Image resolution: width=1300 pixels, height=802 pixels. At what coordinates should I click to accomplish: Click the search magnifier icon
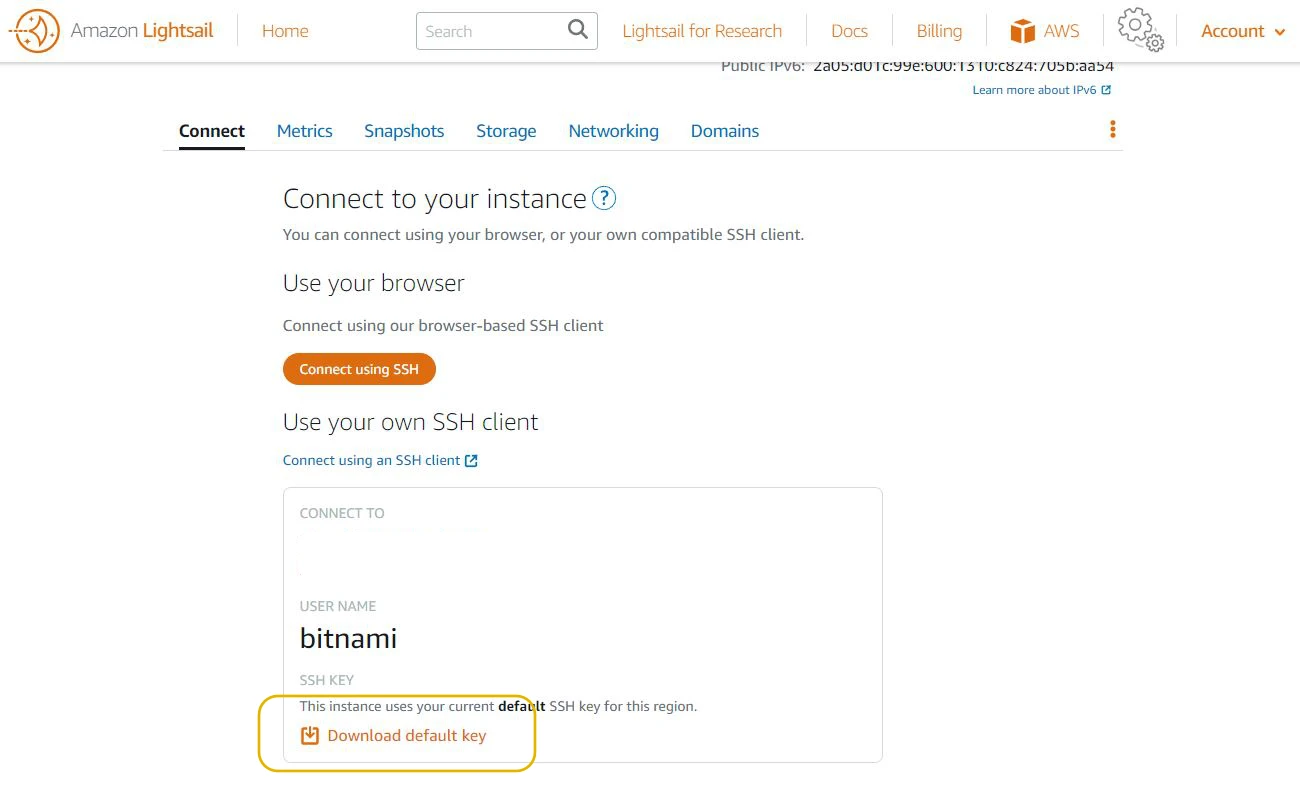point(577,30)
